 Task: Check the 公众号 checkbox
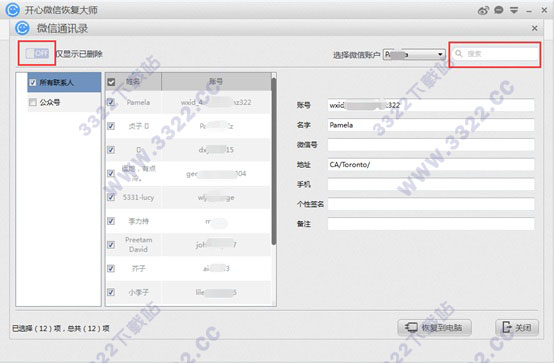(33, 103)
